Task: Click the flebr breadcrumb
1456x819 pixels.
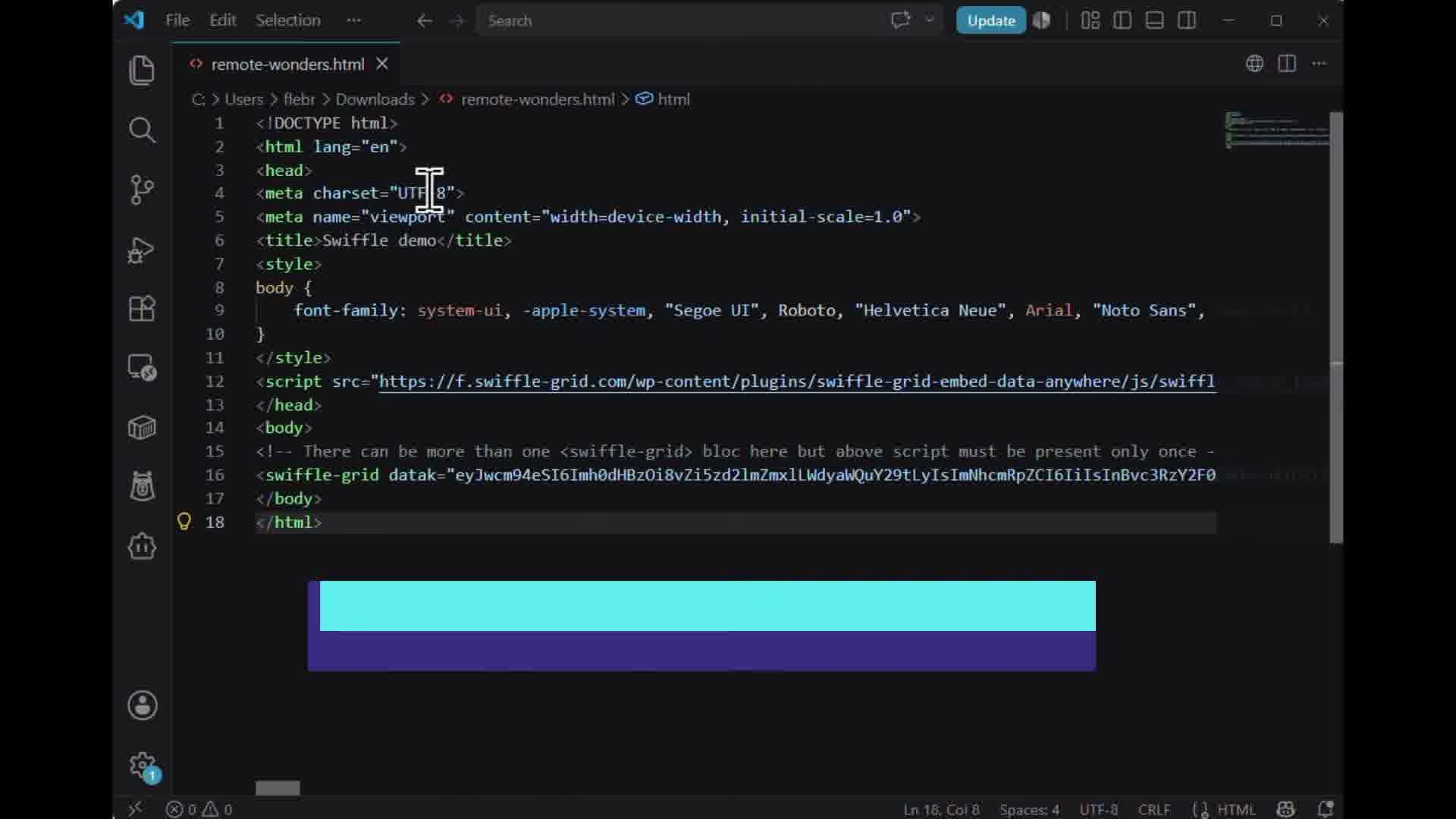Action: pos(300,99)
